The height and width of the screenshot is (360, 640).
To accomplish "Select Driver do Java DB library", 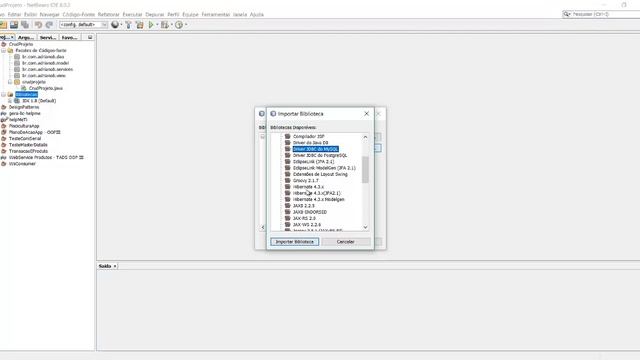I will pyautogui.click(x=311, y=143).
